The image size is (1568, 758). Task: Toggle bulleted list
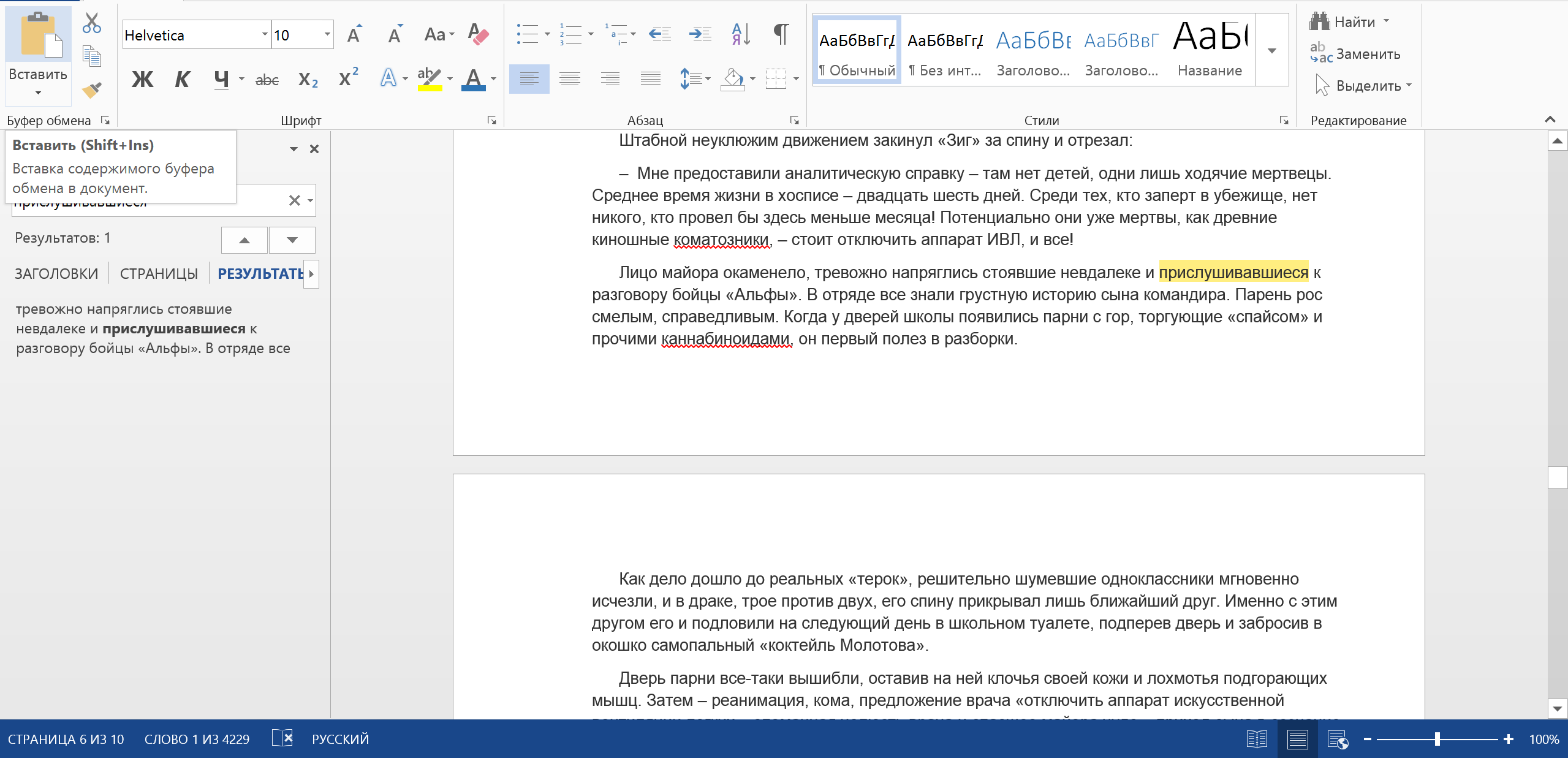click(x=527, y=34)
